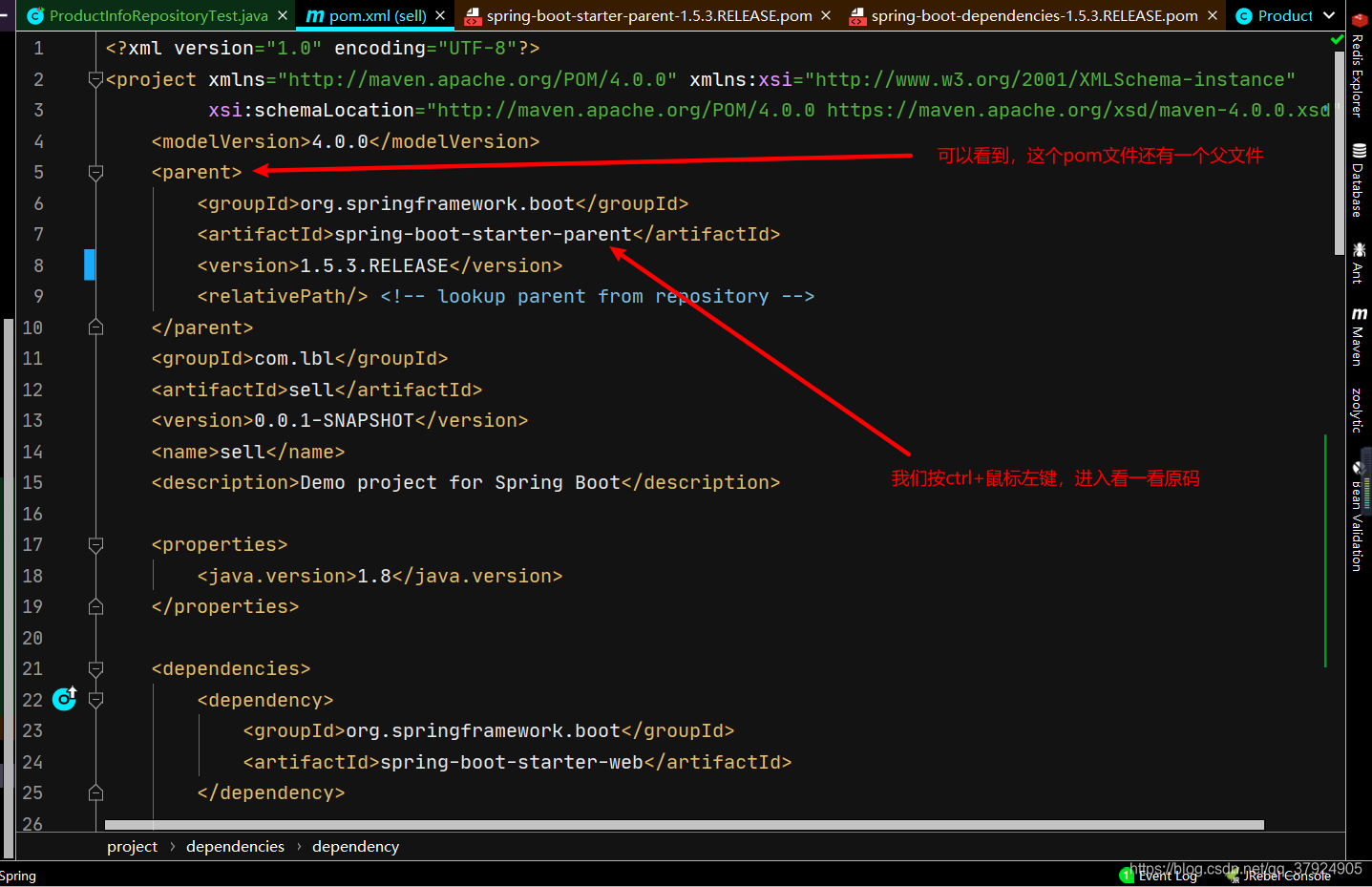The image size is (1372, 887).
Task: Click the vertical editor scrollbar thumb
Action: pyautogui.click(x=1339, y=152)
